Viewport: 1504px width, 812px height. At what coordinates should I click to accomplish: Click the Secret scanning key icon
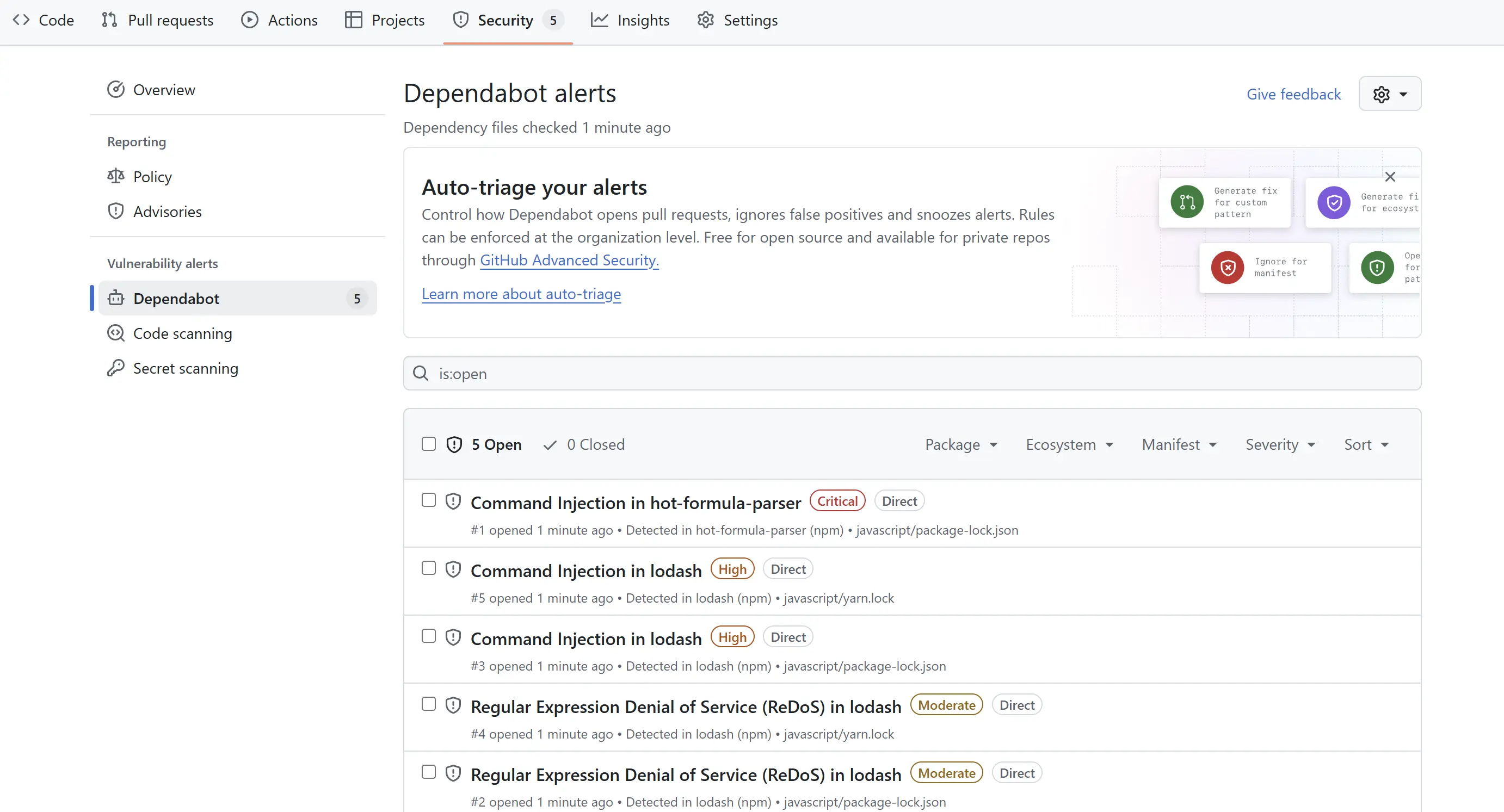pos(115,368)
